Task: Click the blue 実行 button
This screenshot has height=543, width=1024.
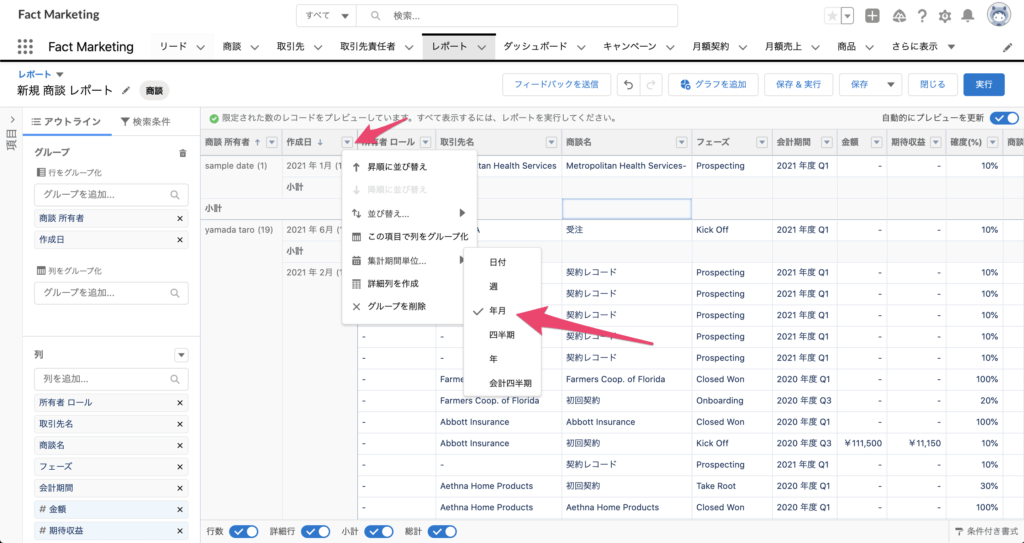Action: point(984,85)
